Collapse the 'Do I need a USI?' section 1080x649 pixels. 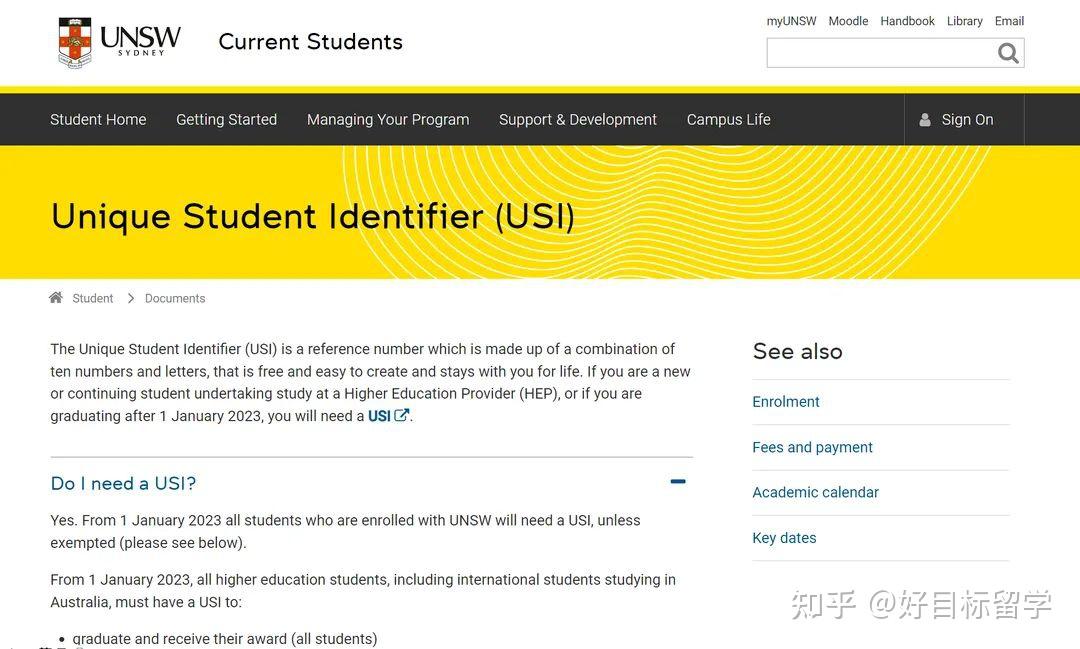pyautogui.click(x=677, y=481)
